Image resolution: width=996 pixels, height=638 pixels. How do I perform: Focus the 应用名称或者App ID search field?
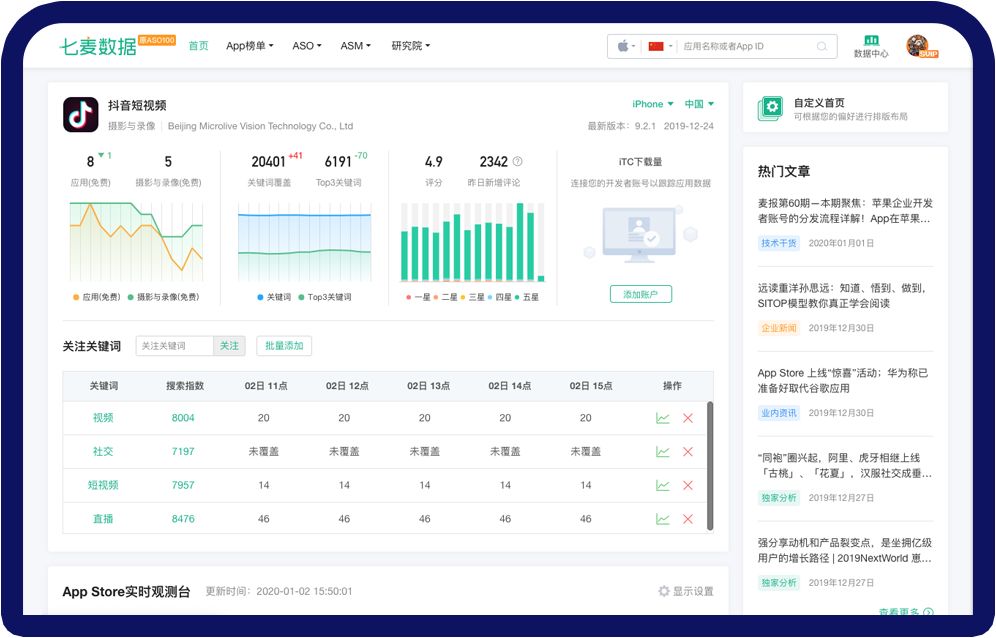point(746,46)
